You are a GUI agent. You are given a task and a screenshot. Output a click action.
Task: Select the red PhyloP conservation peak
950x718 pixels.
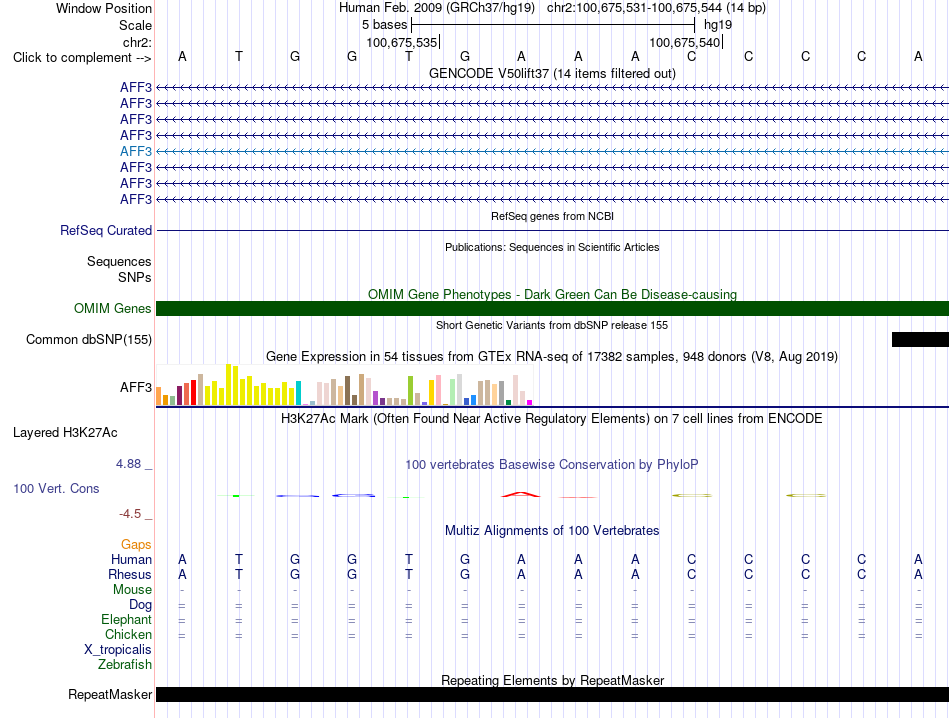point(520,494)
